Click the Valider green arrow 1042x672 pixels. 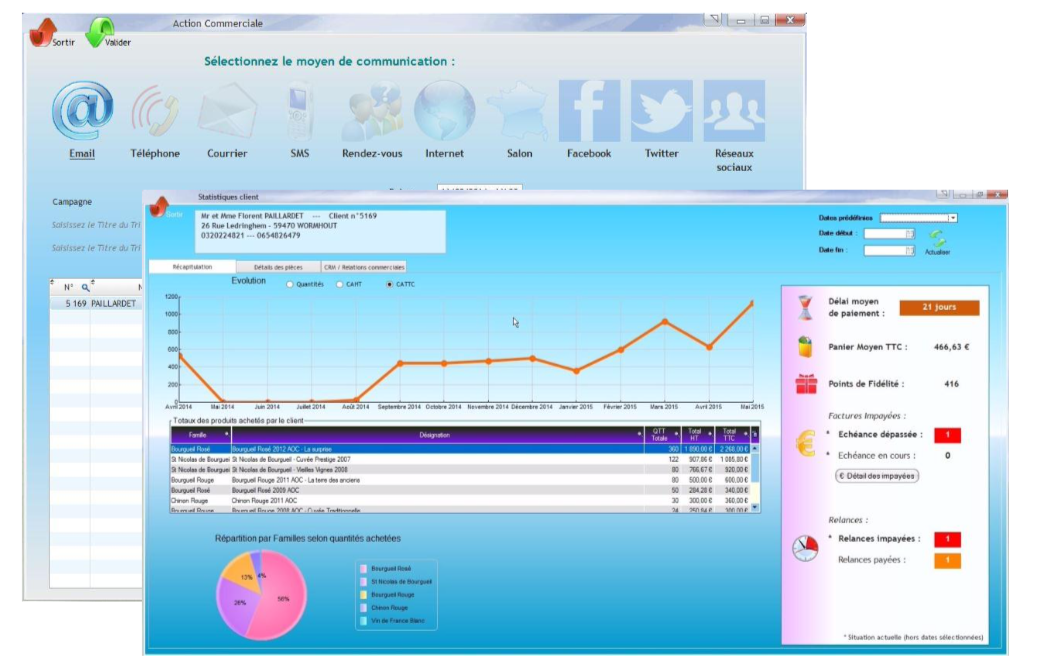tap(103, 32)
